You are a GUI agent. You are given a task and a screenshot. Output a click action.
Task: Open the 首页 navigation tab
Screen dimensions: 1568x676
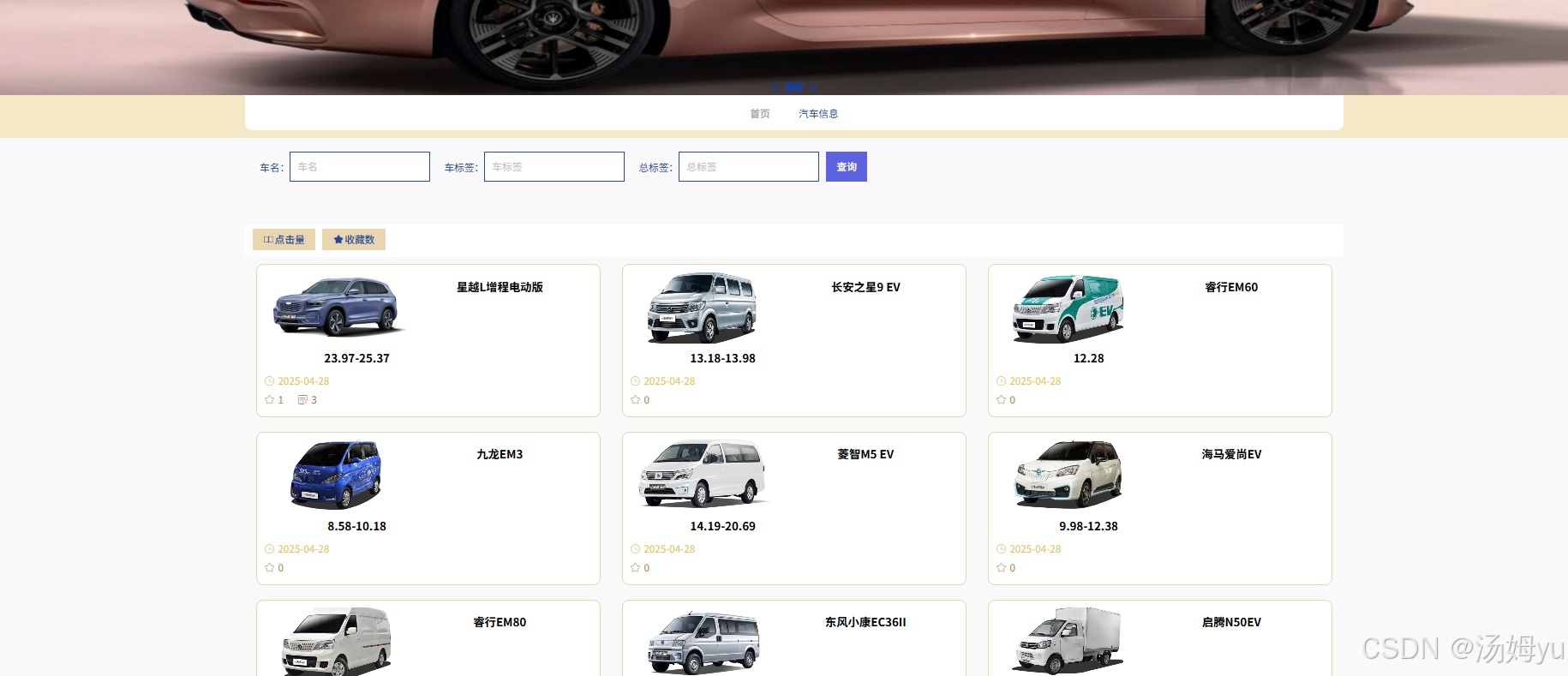[x=760, y=113]
